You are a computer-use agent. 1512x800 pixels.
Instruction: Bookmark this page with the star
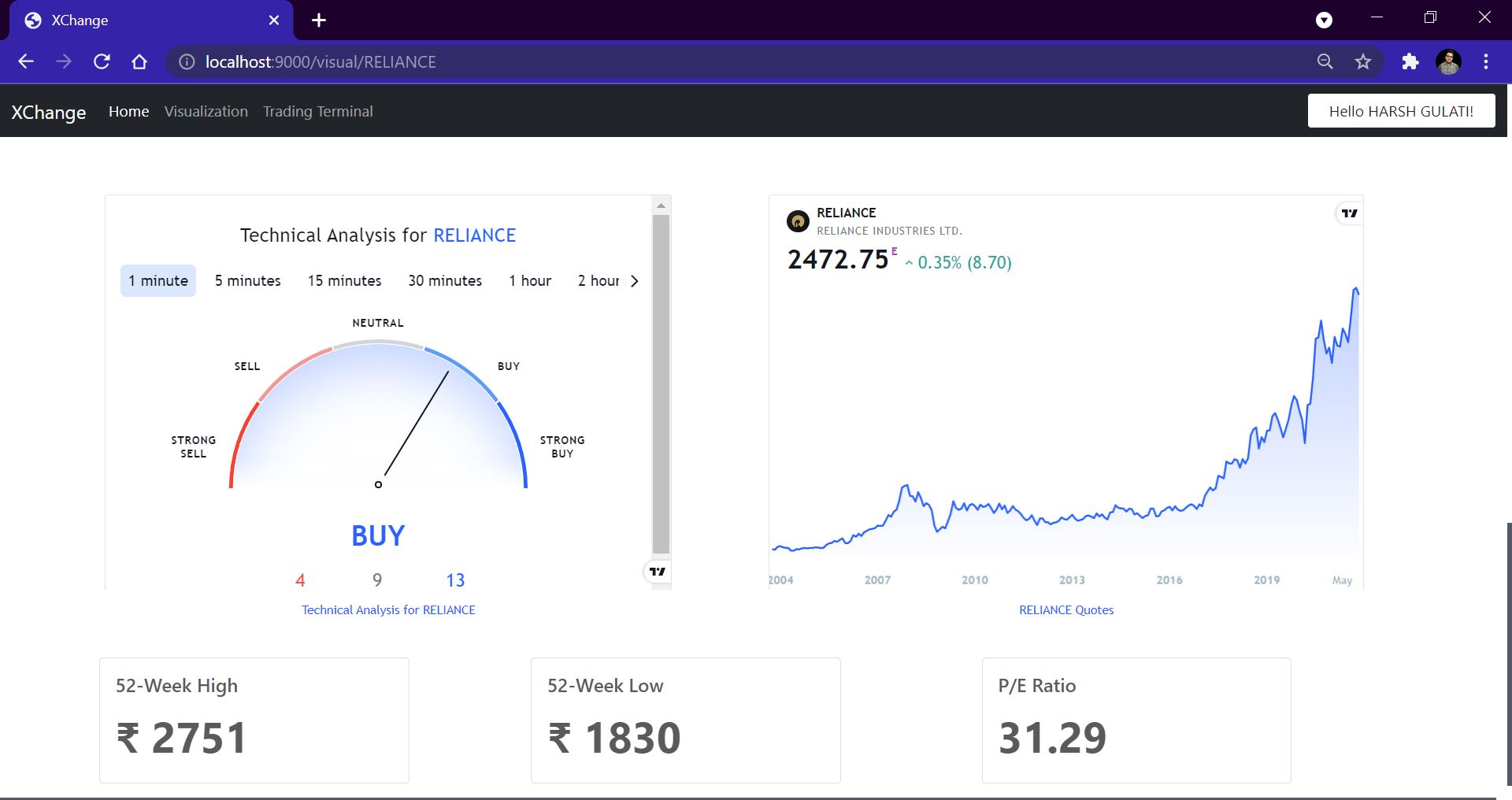click(1363, 61)
